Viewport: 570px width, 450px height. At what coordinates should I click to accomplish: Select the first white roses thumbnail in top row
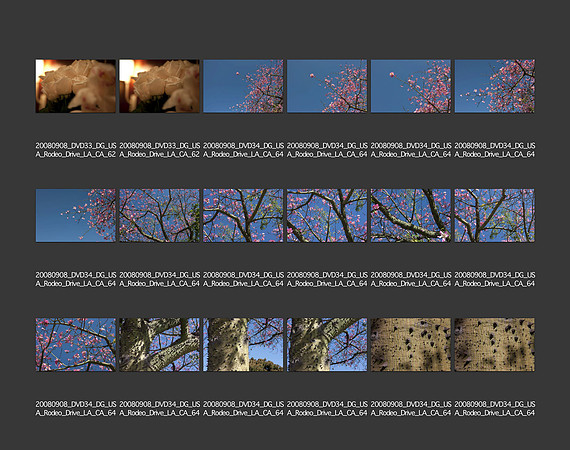pyautogui.click(x=76, y=86)
